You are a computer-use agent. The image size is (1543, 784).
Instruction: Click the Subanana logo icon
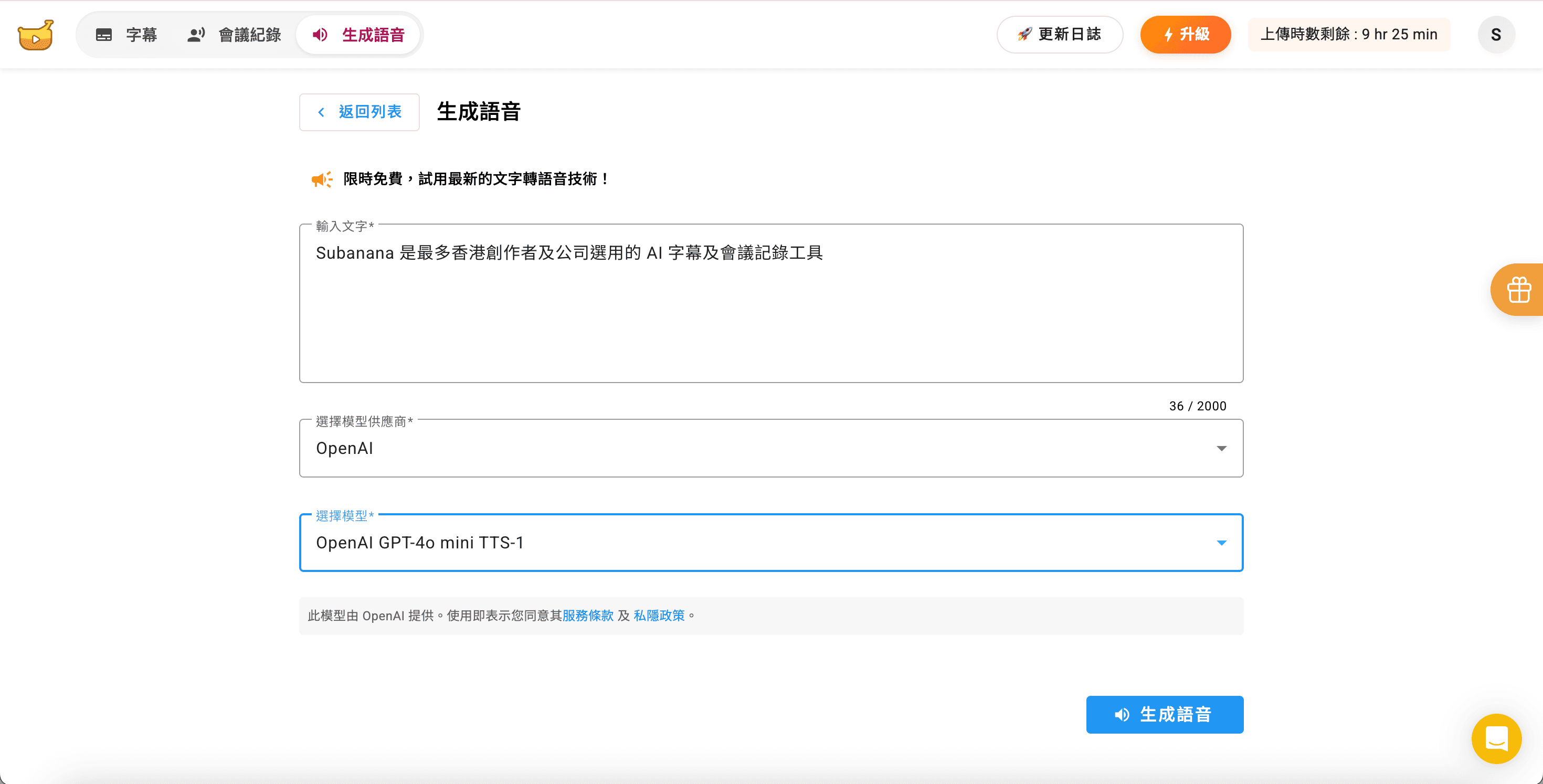tap(35, 35)
